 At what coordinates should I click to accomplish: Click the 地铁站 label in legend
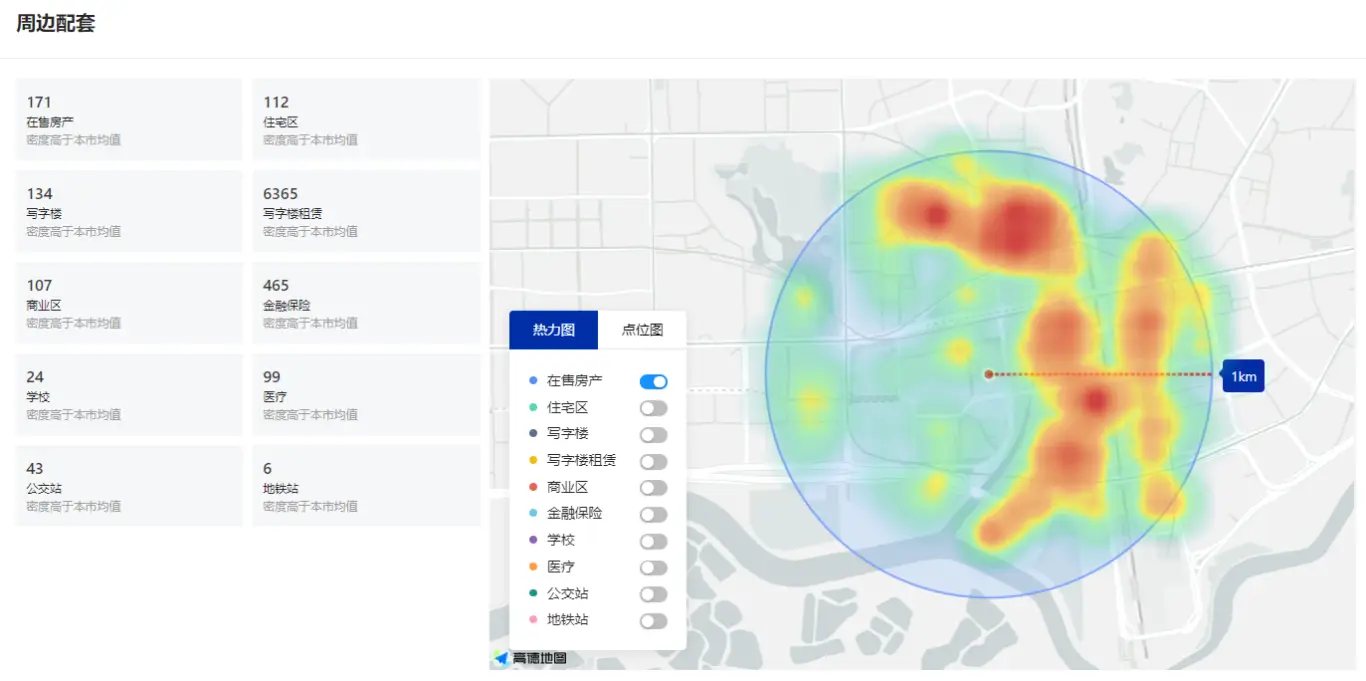(568, 620)
